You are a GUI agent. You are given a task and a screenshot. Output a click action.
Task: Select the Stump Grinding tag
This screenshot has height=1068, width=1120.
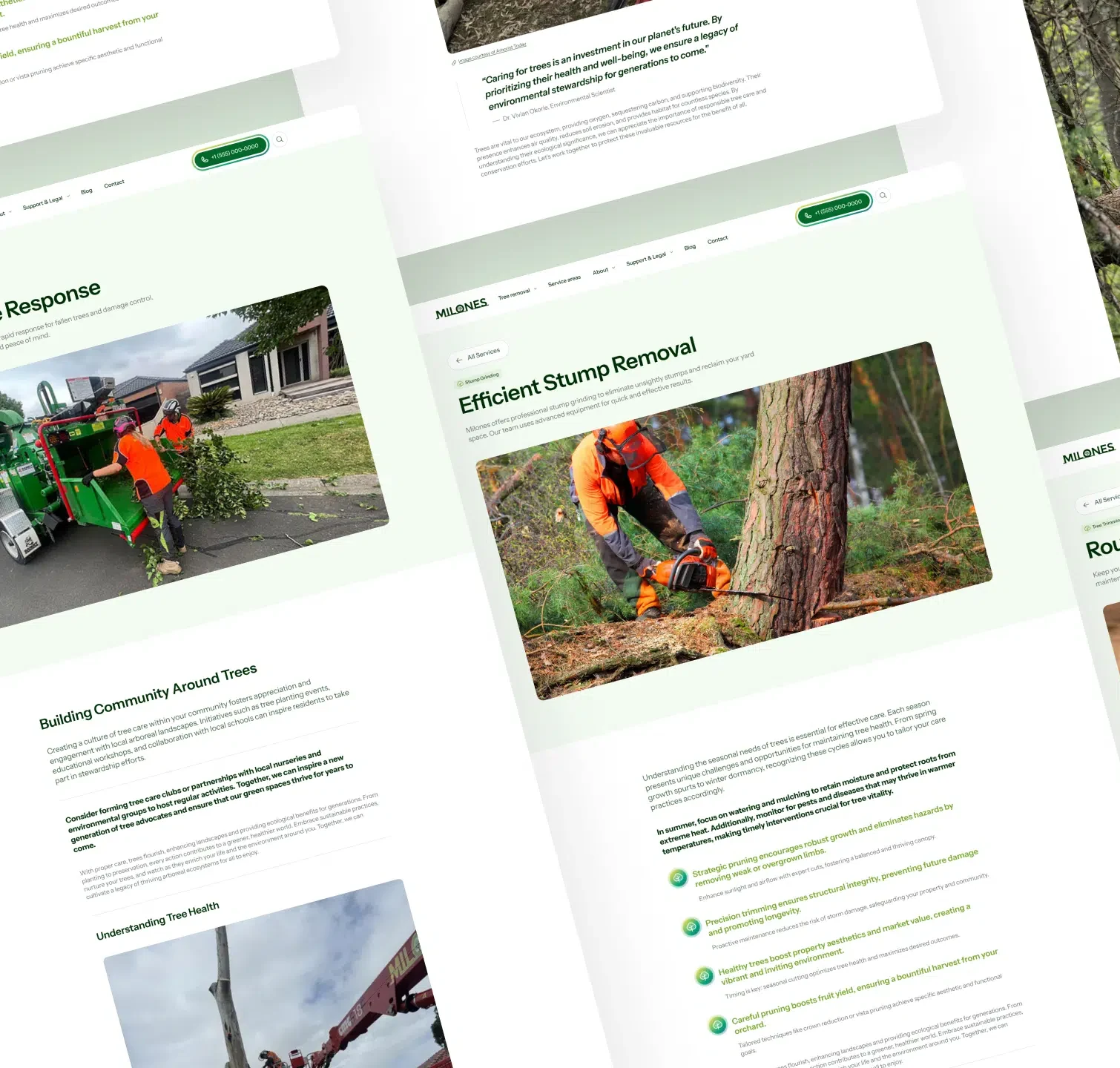[478, 379]
